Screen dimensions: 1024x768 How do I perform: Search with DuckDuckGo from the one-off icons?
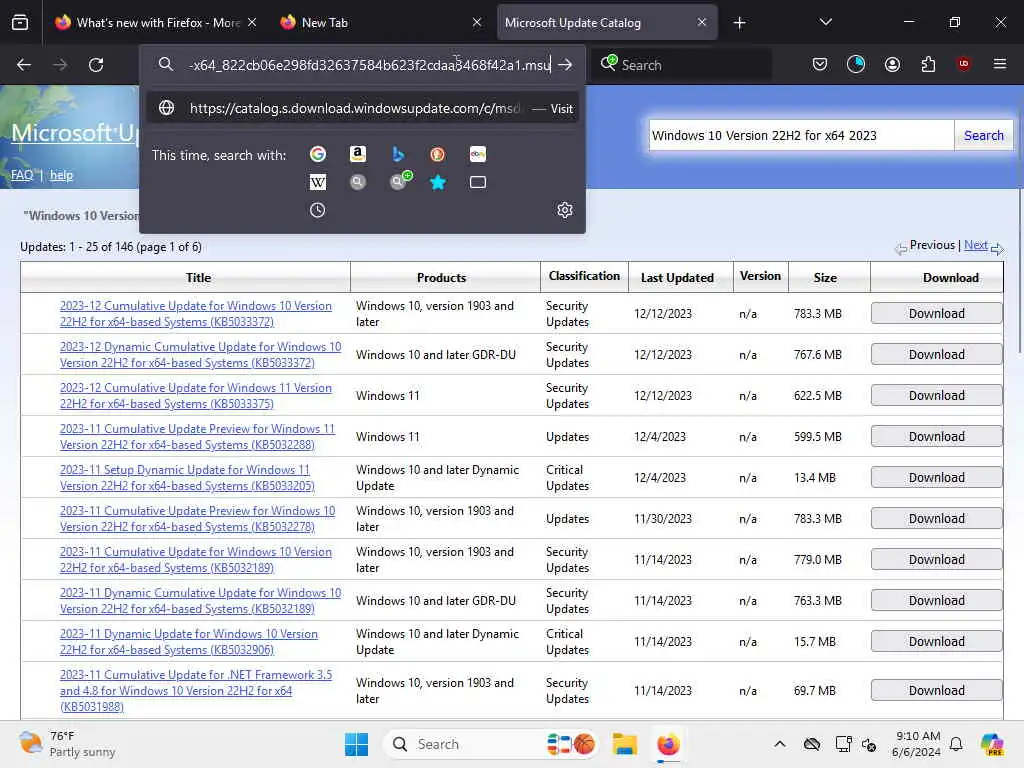438,154
